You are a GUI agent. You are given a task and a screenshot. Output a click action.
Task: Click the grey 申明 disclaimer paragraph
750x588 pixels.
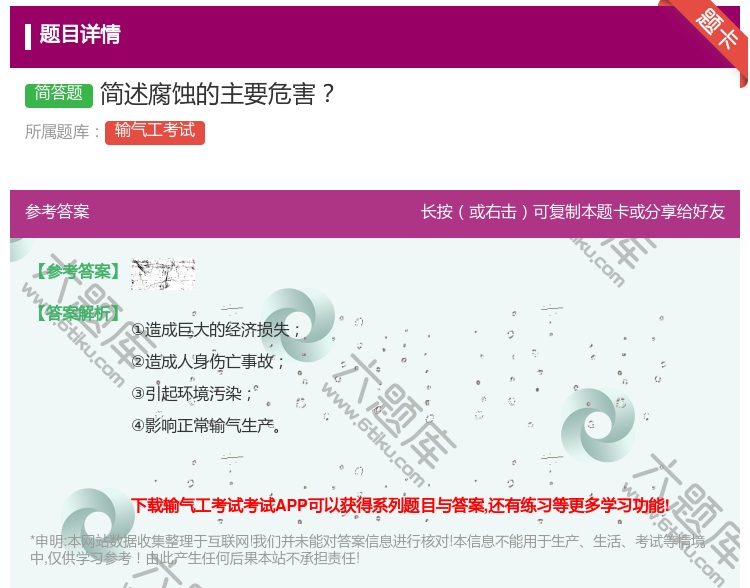[367, 550]
